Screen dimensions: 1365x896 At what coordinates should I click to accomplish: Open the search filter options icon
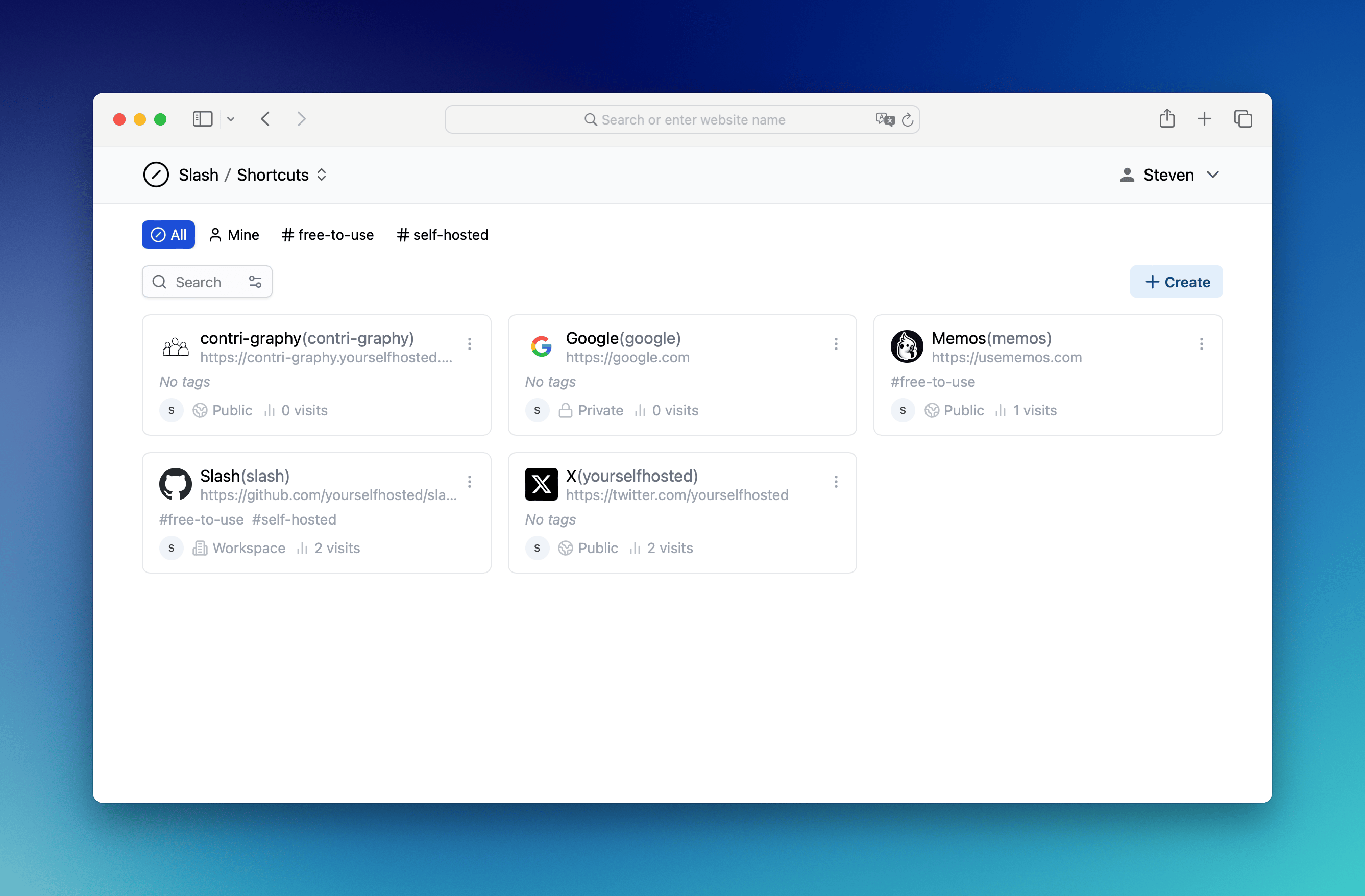pos(255,282)
